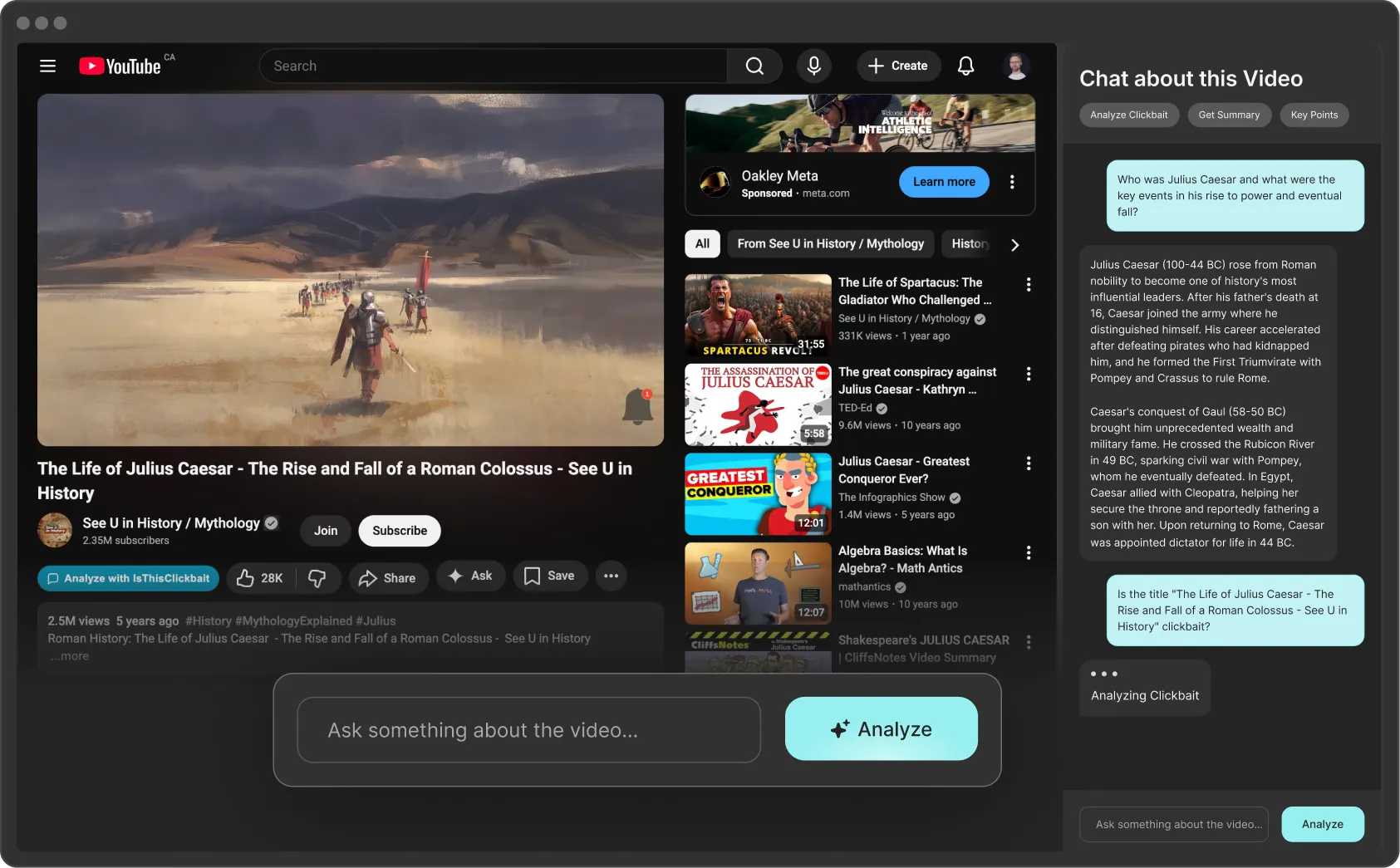Viewport: 1400px width, 868px height.
Task: Click the search magnifier icon
Action: (754, 66)
